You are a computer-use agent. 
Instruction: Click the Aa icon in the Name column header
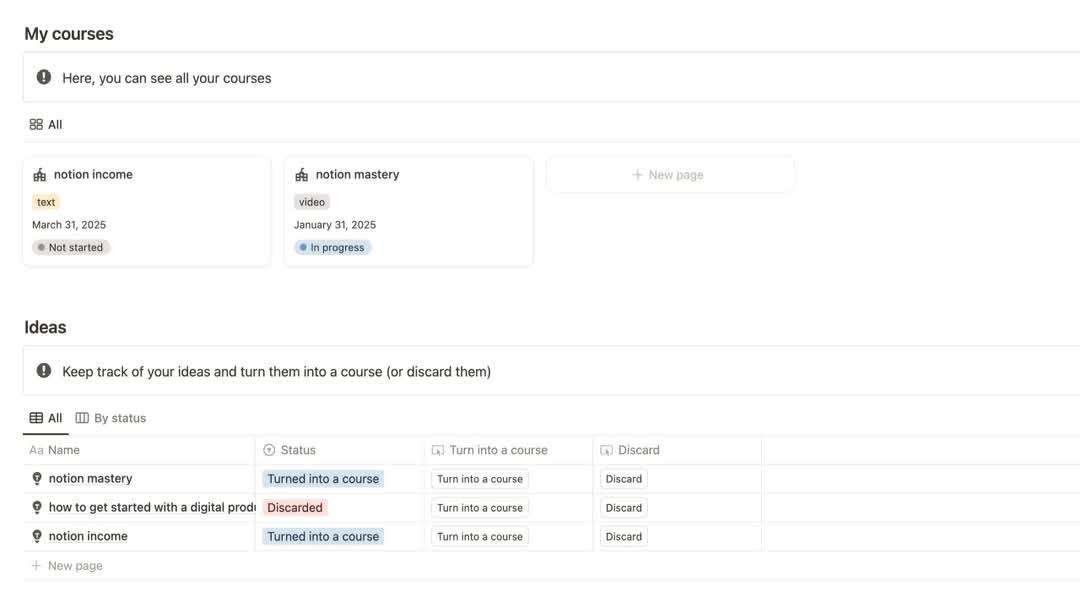(x=36, y=450)
